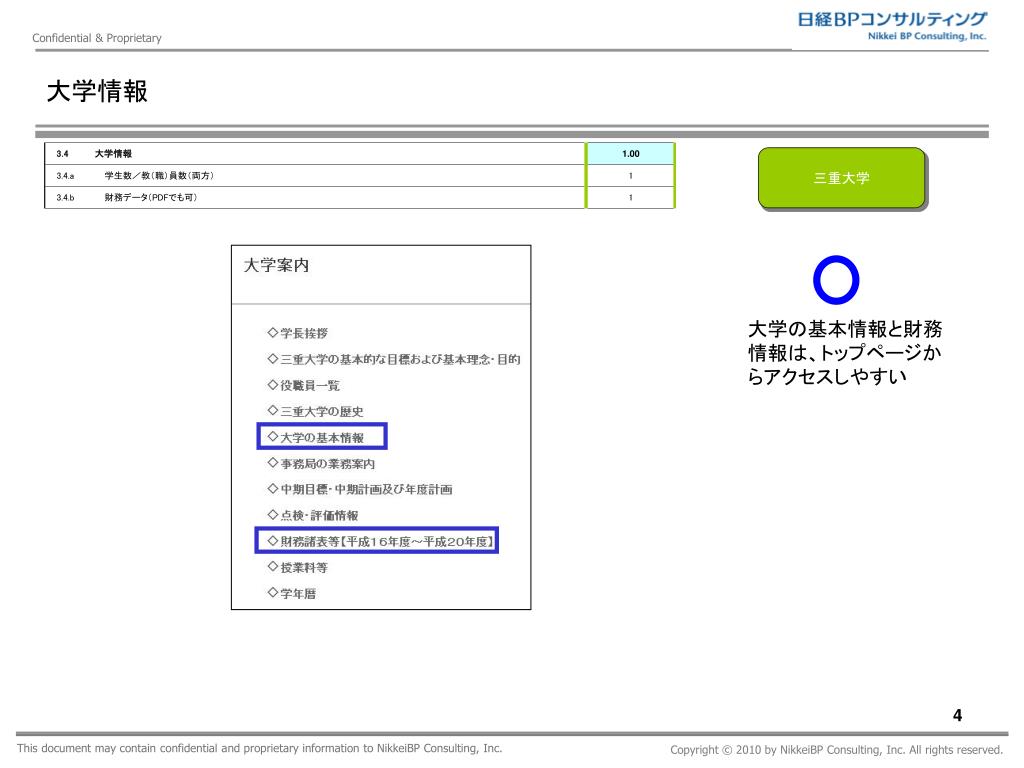The image size is (1024, 768).
Task: Select row 財務データ(PDFでも可)
Action: tap(360, 197)
